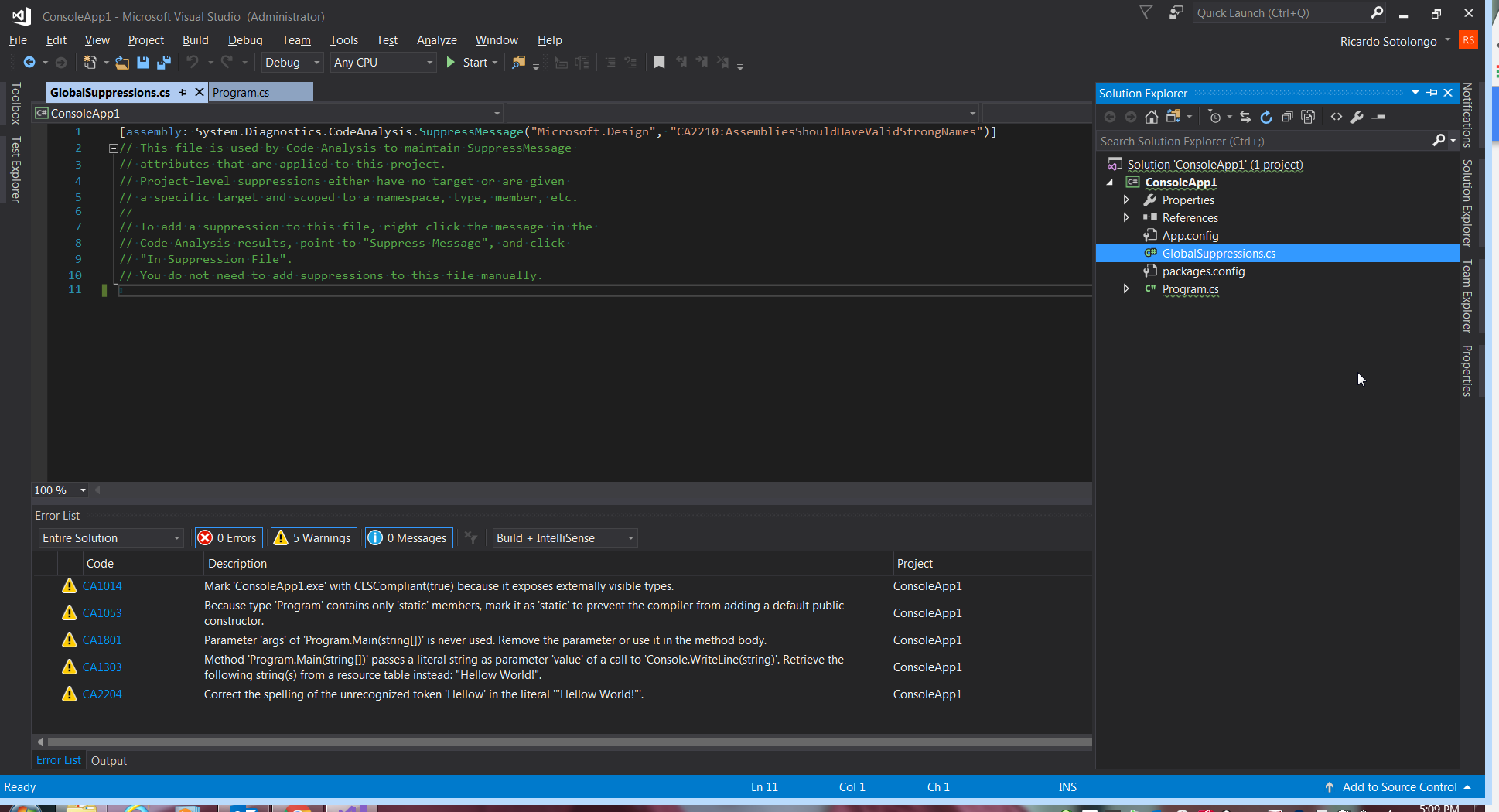Viewport: 1499px width, 812px height.
Task: Collapse the comment block outlining toggle on line 2
Action: (114, 148)
